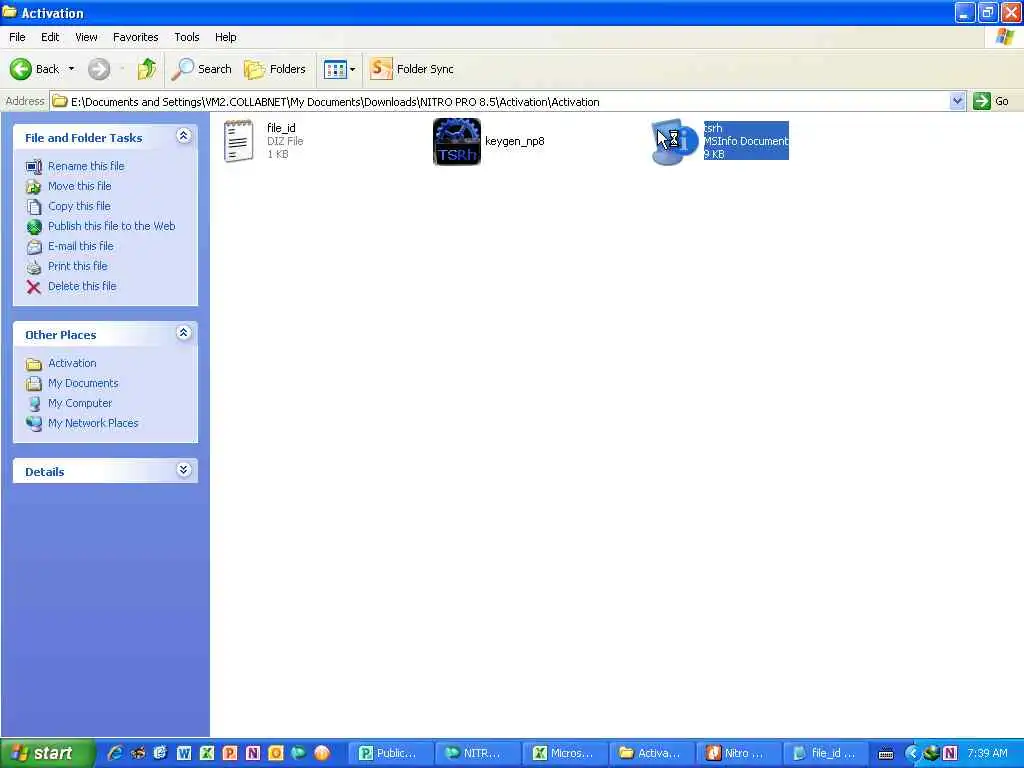Image resolution: width=1024 pixels, height=768 pixels.
Task: Click the Start button
Action: click(47, 753)
